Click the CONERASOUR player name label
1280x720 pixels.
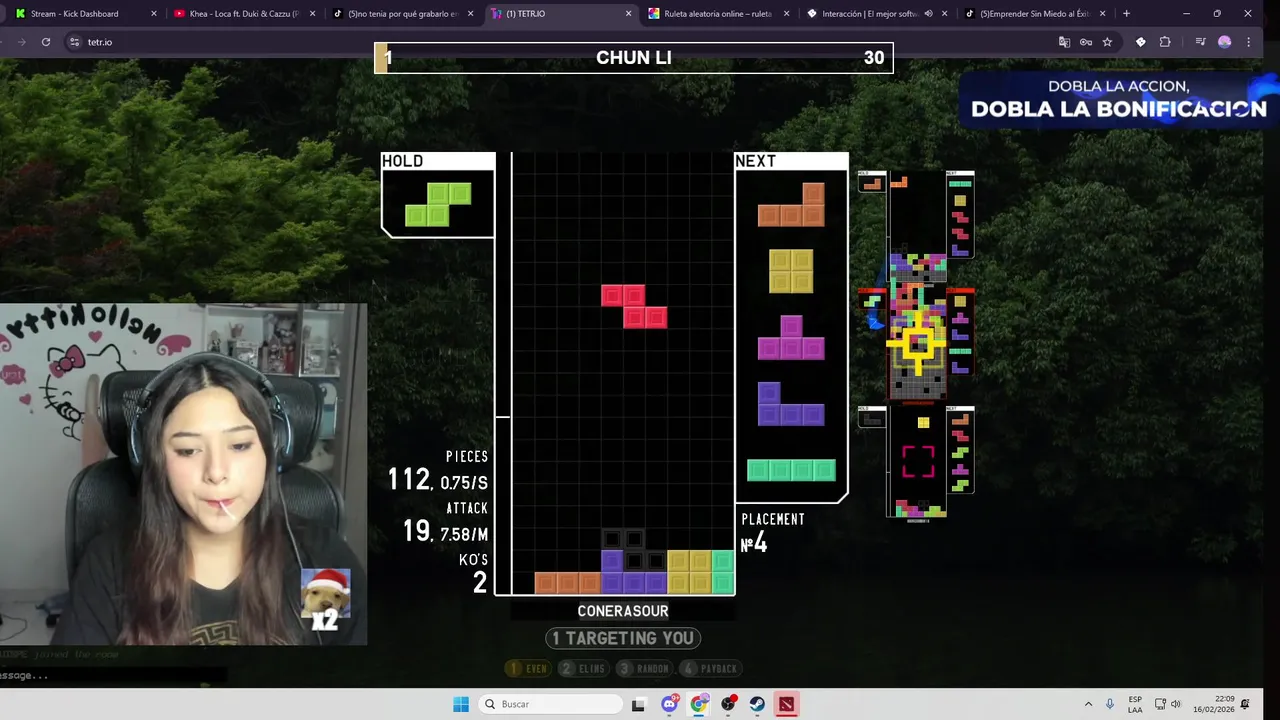coord(623,611)
